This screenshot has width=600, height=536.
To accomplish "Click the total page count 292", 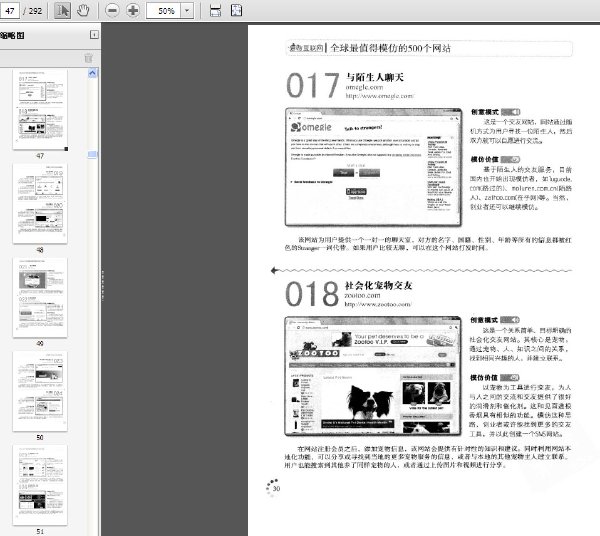I will 35,11.
